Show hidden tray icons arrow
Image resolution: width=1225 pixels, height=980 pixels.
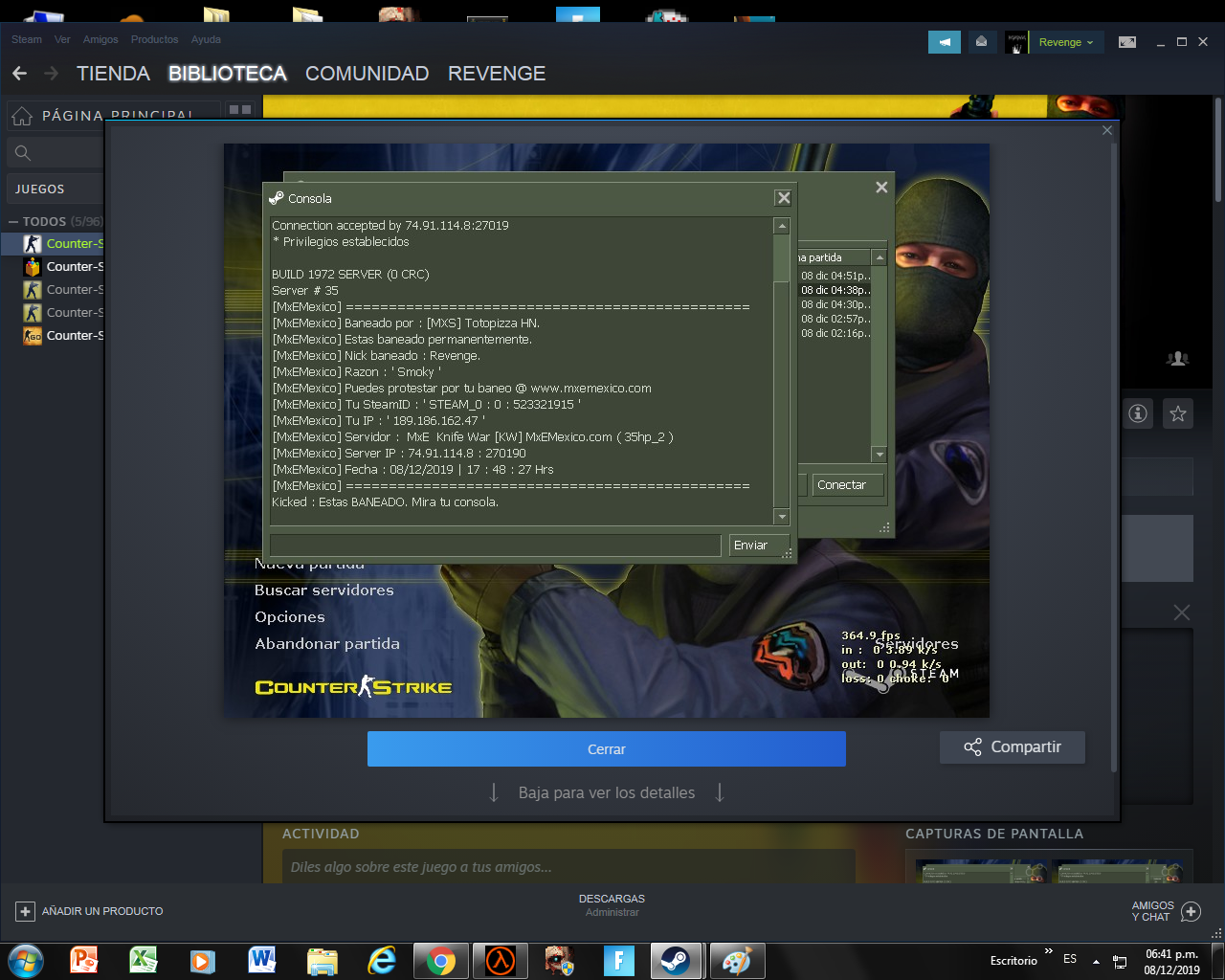coord(1096,961)
